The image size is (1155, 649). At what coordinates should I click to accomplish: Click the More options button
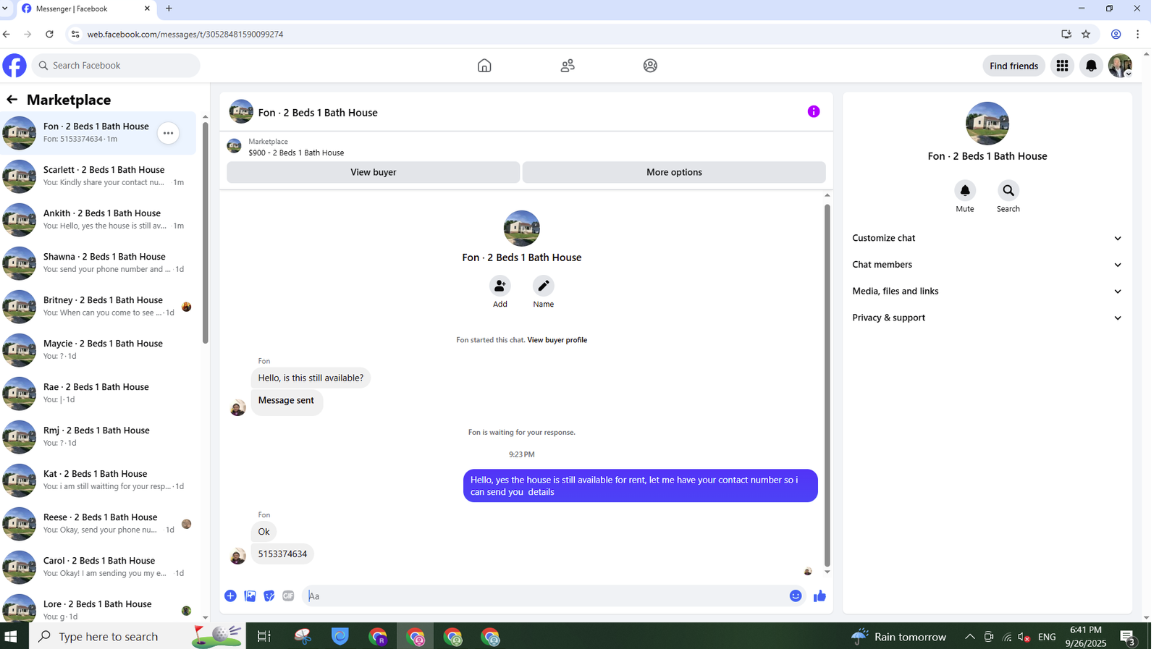tap(674, 172)
